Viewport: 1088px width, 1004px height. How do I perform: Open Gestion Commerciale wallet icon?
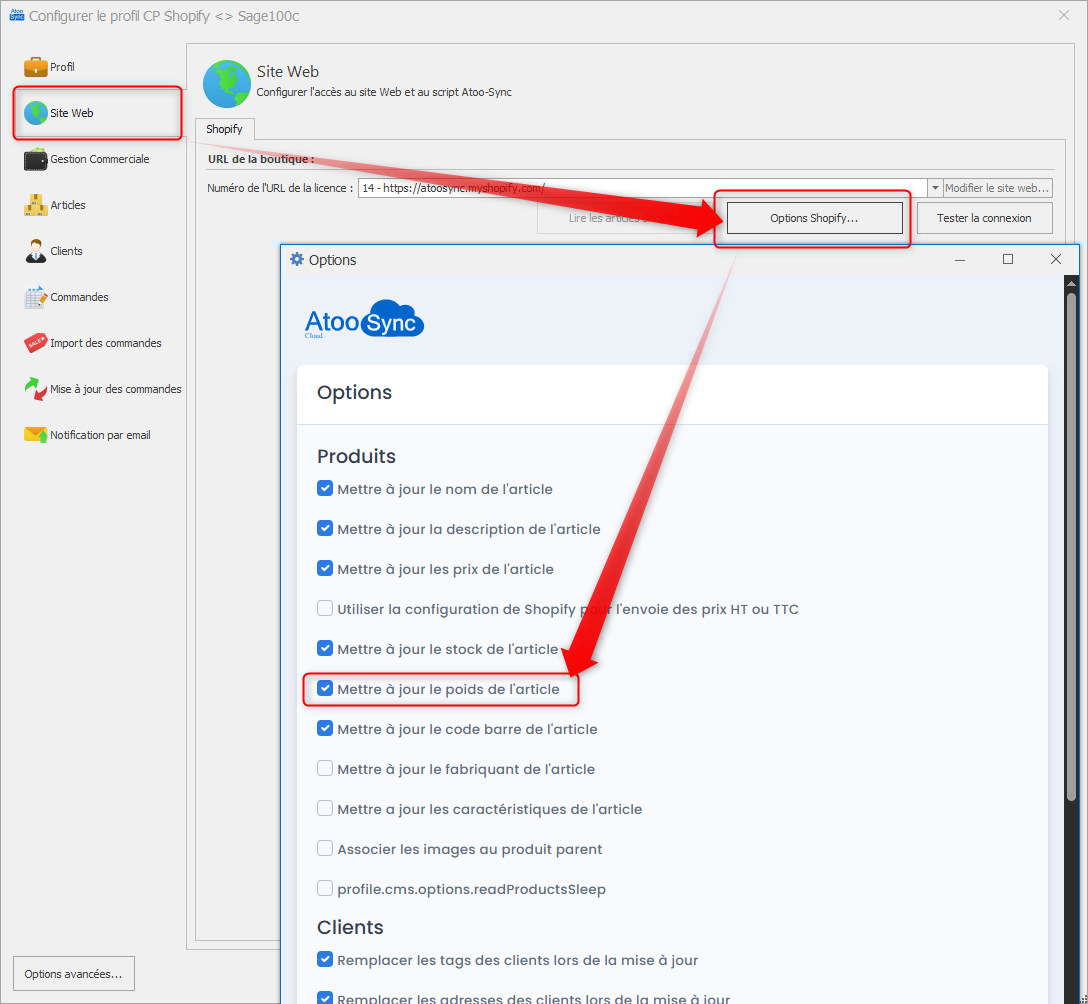point(35,159)
